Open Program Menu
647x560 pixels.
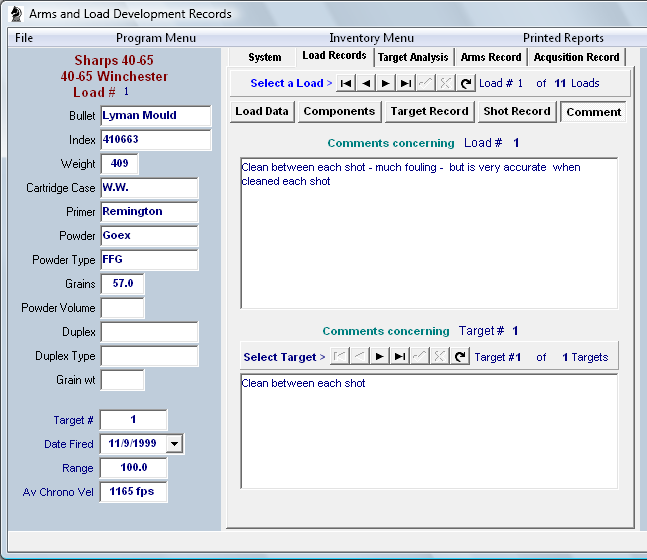pos(156,38)
